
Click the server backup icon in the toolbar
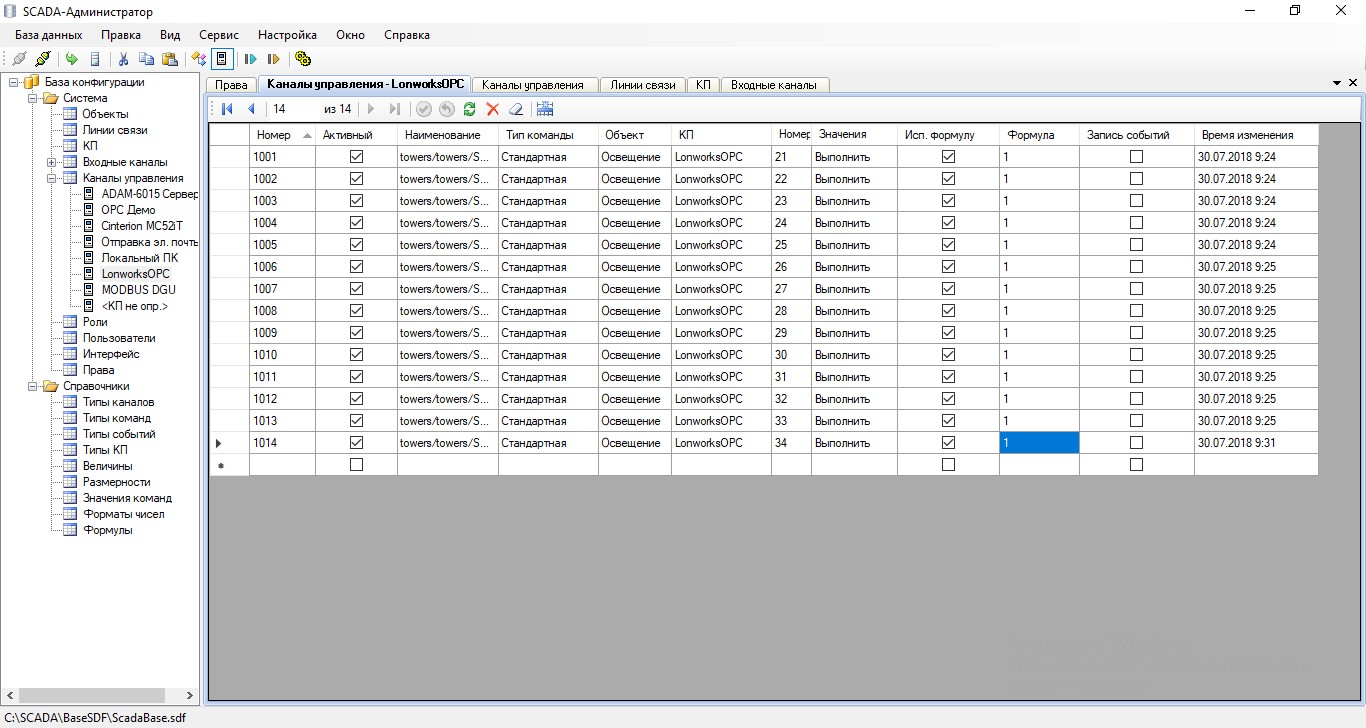click(95, 59)
